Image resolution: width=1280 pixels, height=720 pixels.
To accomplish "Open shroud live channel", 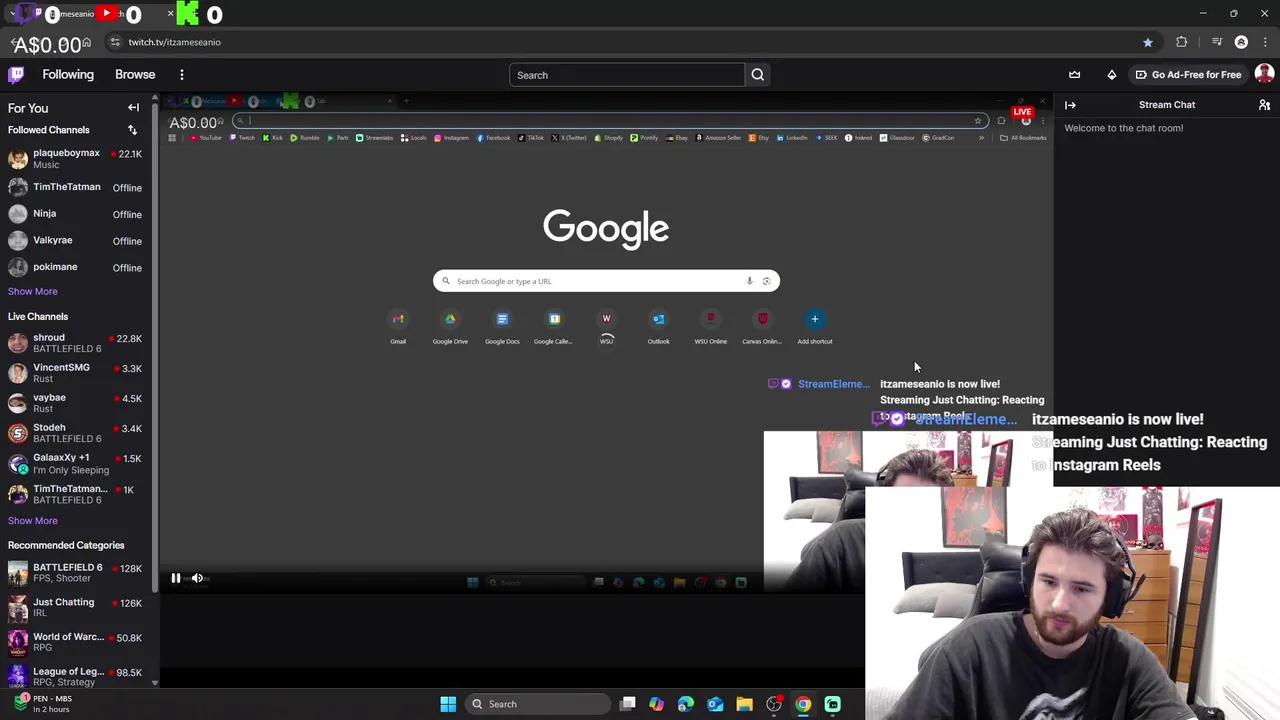I will [x=75, y=343].
